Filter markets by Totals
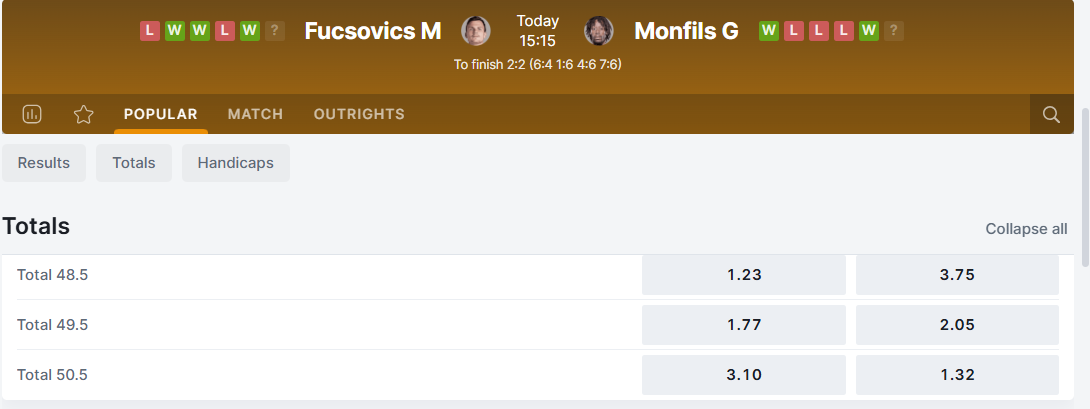1090x409 pixels. 134,163
